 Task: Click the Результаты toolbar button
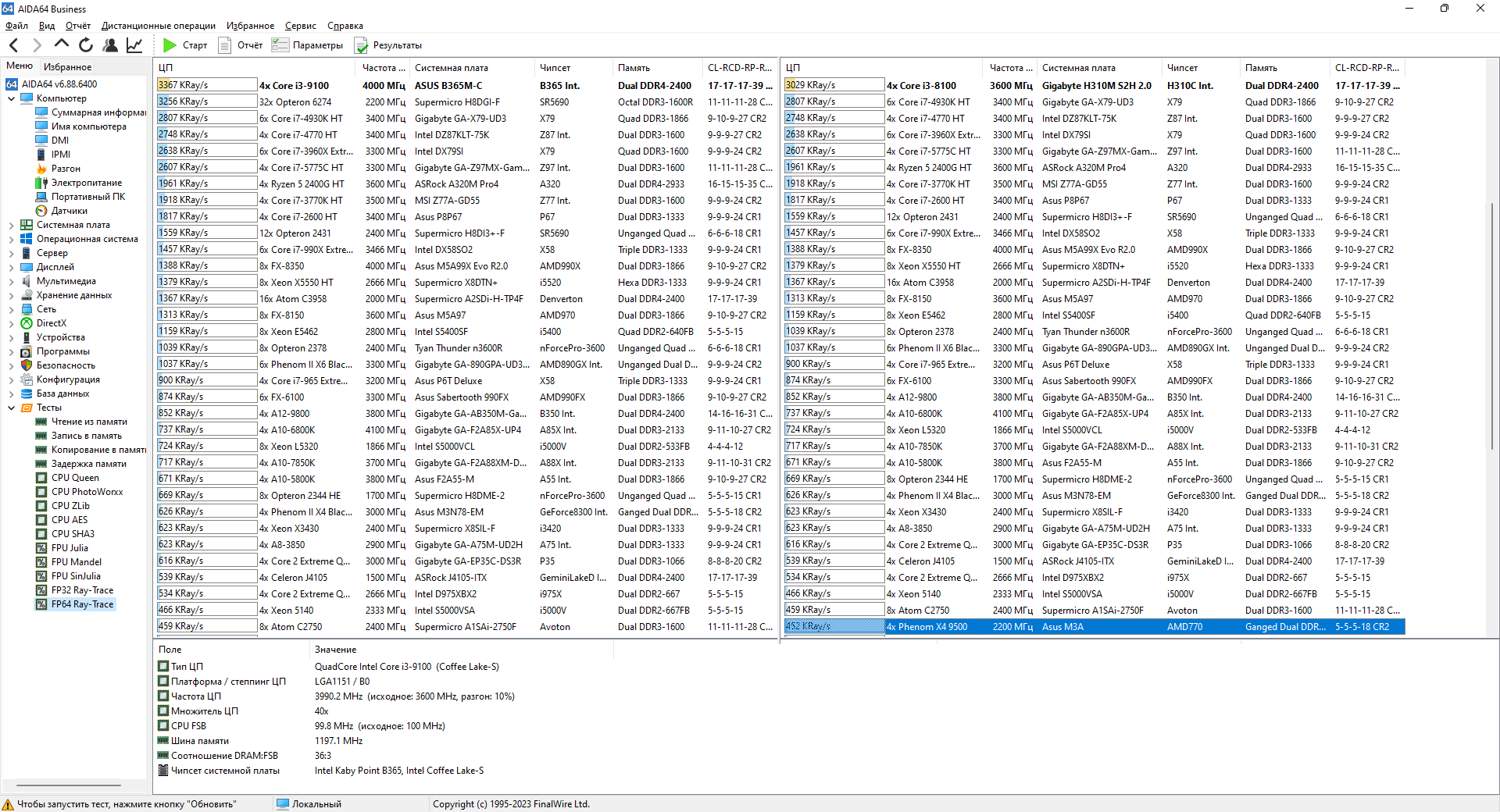click(388, 45)
